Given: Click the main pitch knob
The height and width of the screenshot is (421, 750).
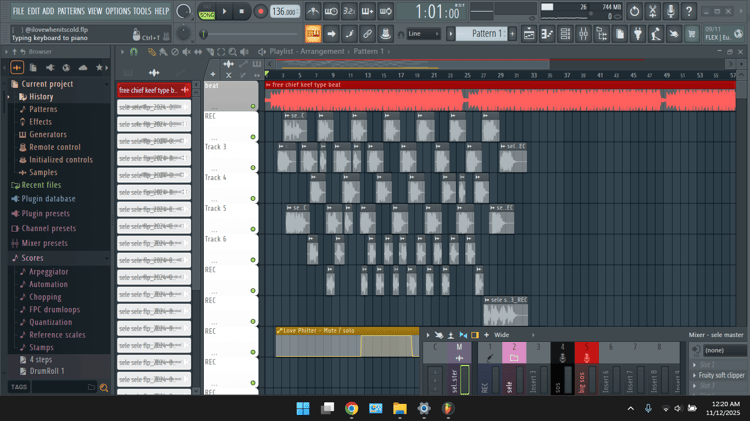Looking at the screenshot, I should point(183,33).
